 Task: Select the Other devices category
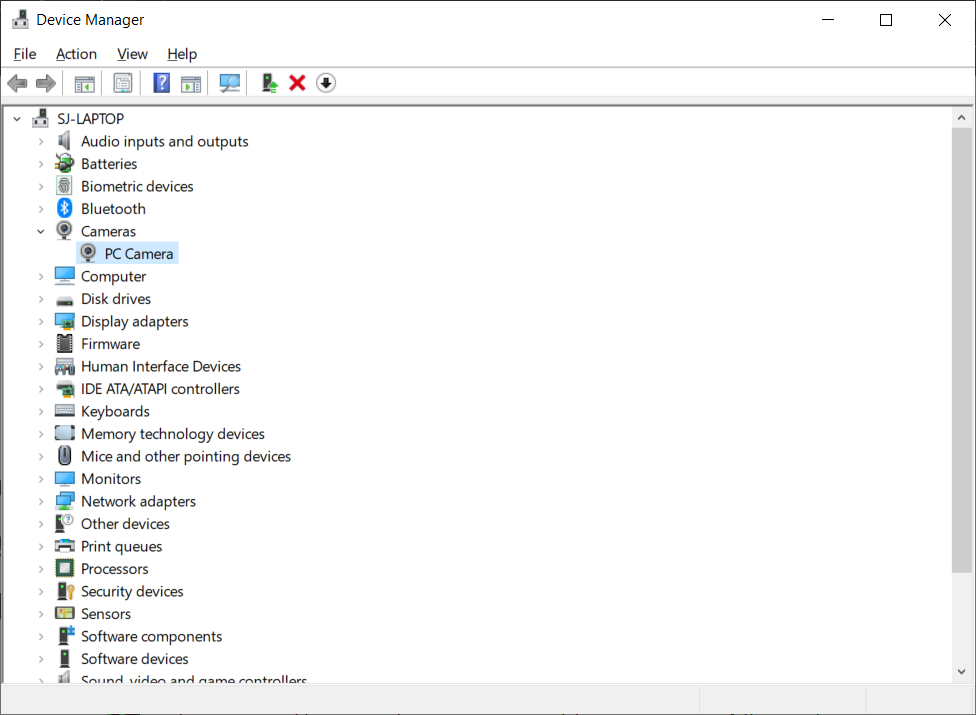[x=125, y=524]
